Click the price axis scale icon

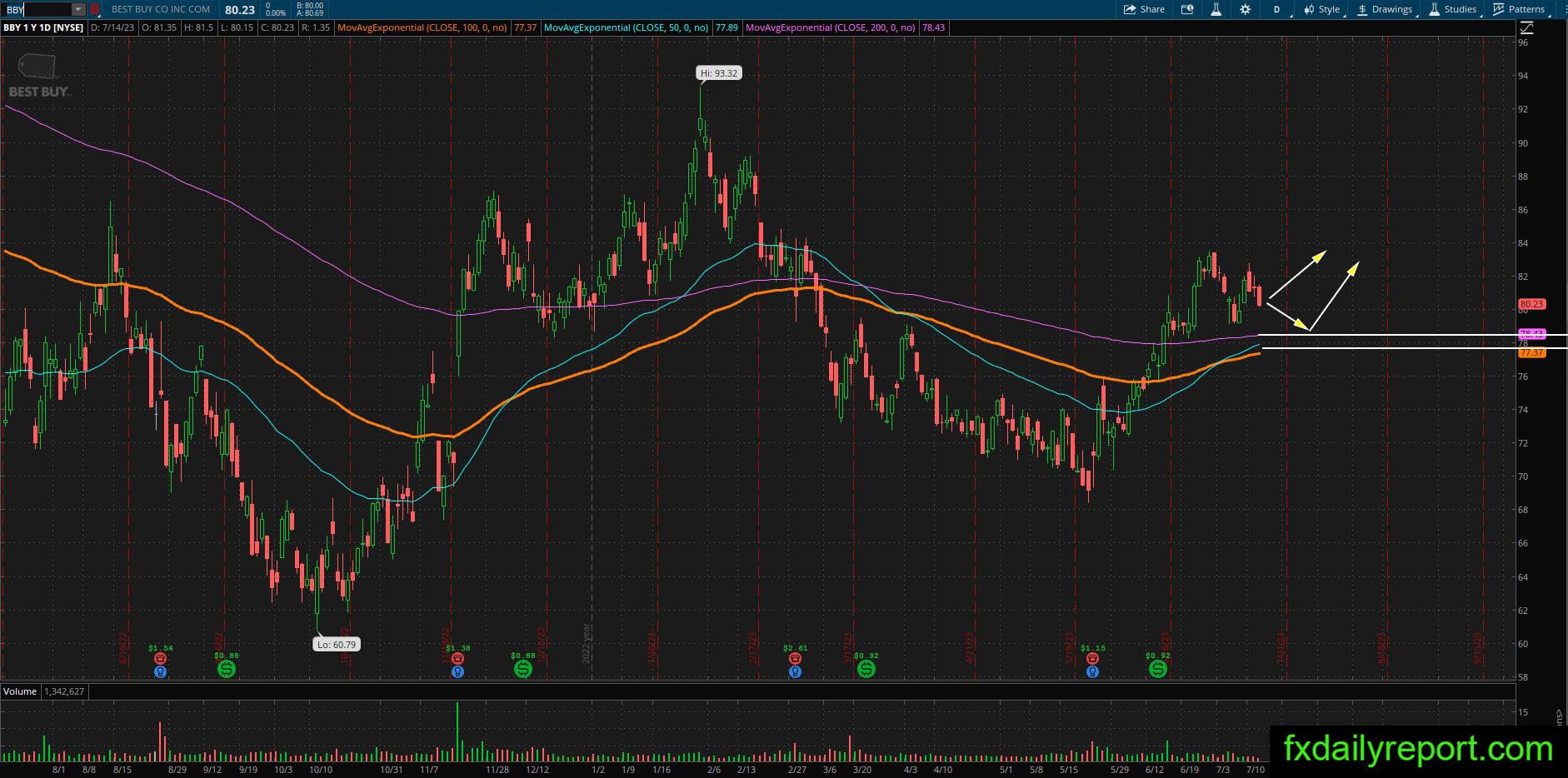pyautogui.click(x=1527, y=27)
